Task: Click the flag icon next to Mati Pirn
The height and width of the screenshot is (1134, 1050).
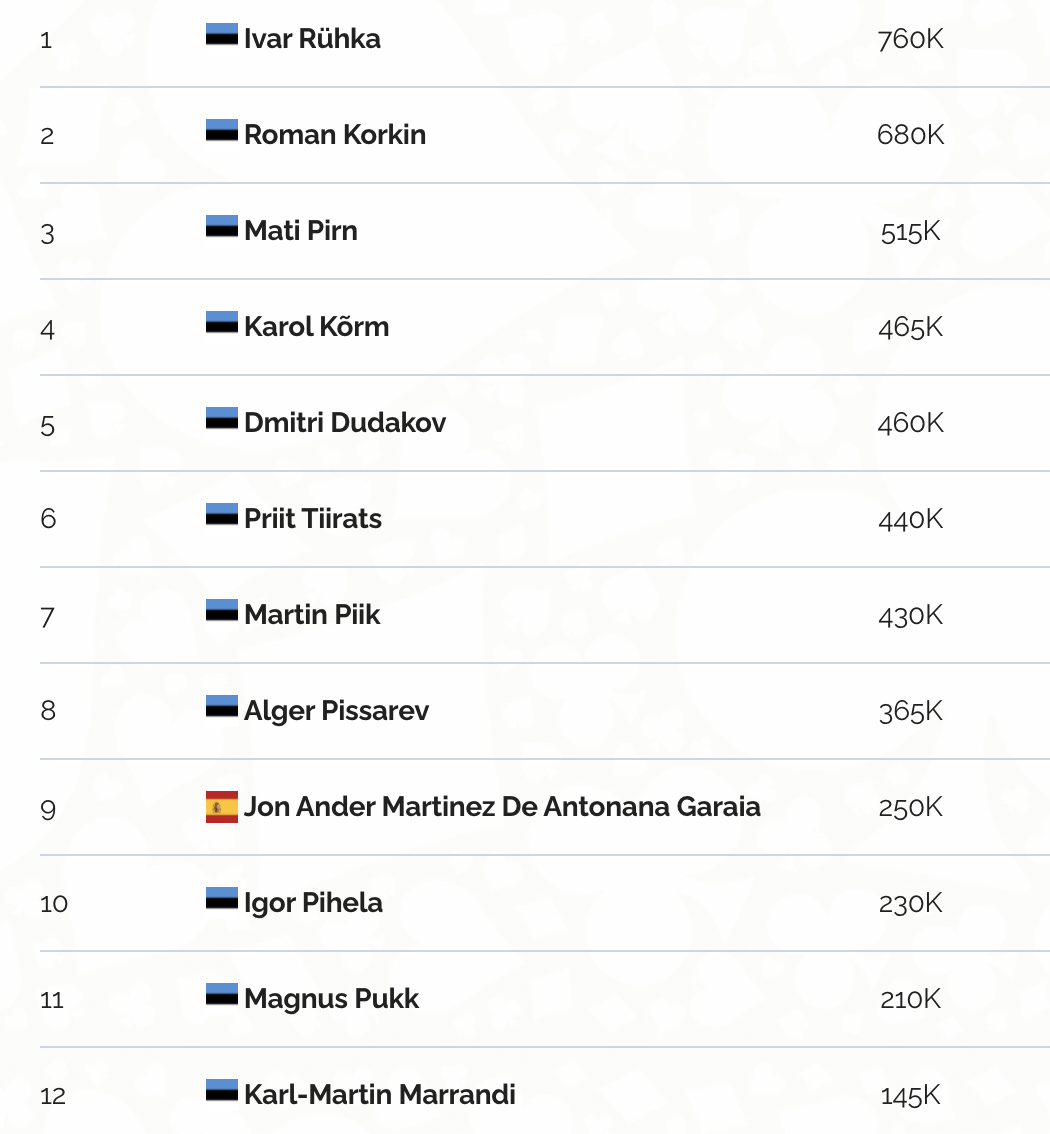Action: (x=221, y=227)
